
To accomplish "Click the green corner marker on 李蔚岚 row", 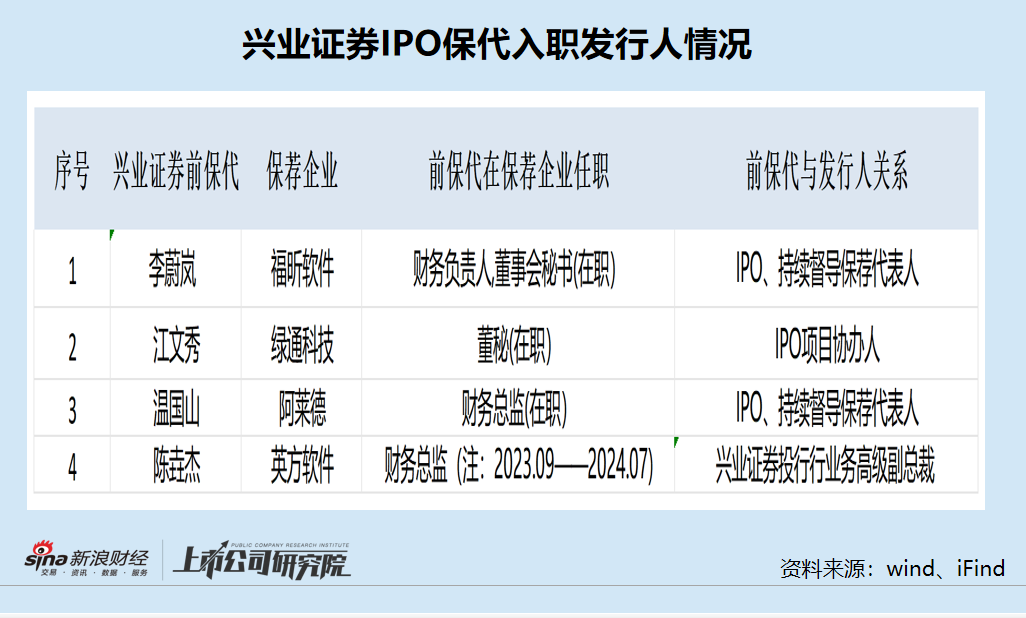I will [x=111, y=234].
